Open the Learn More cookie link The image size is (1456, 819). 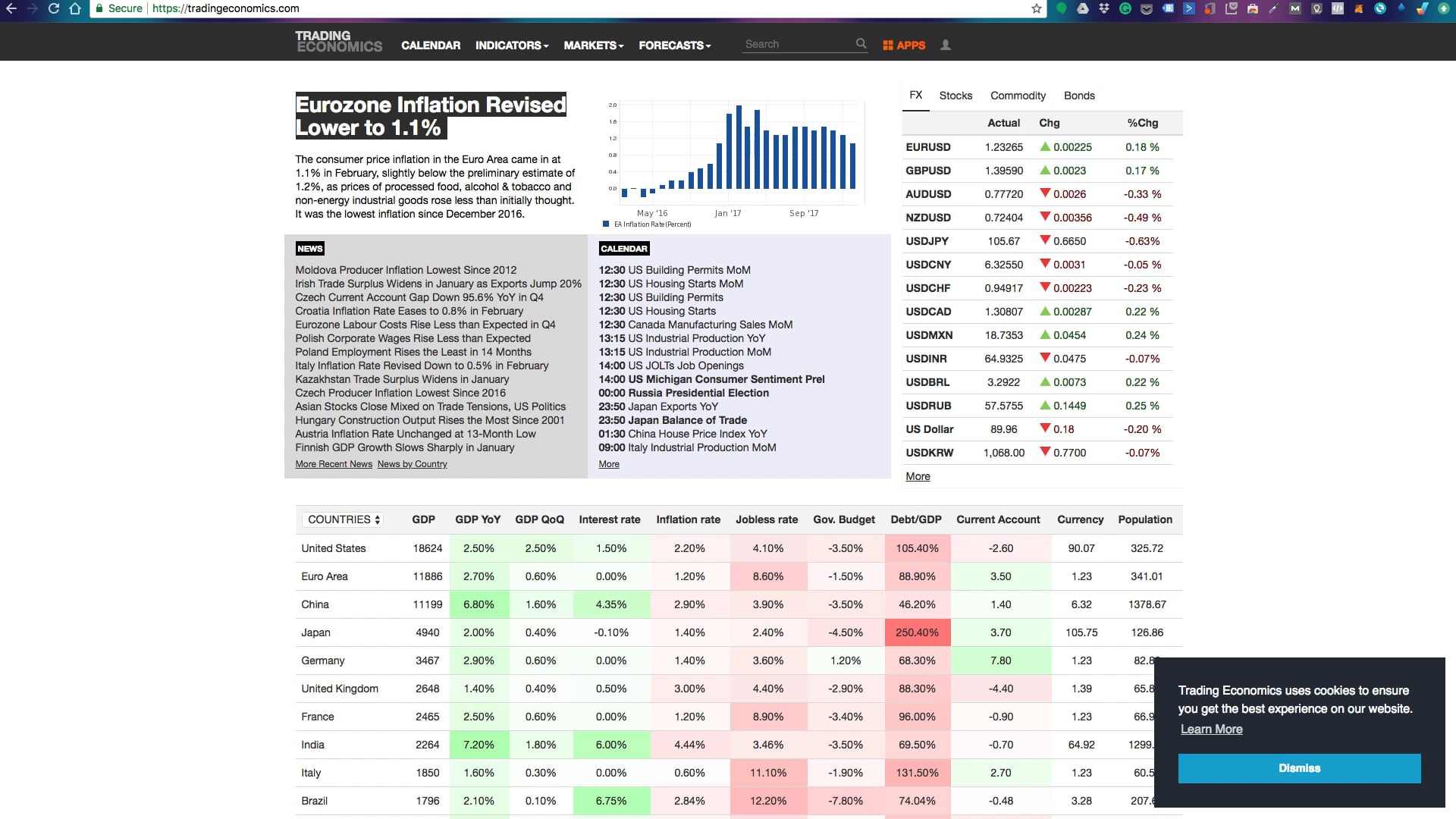1211,729
